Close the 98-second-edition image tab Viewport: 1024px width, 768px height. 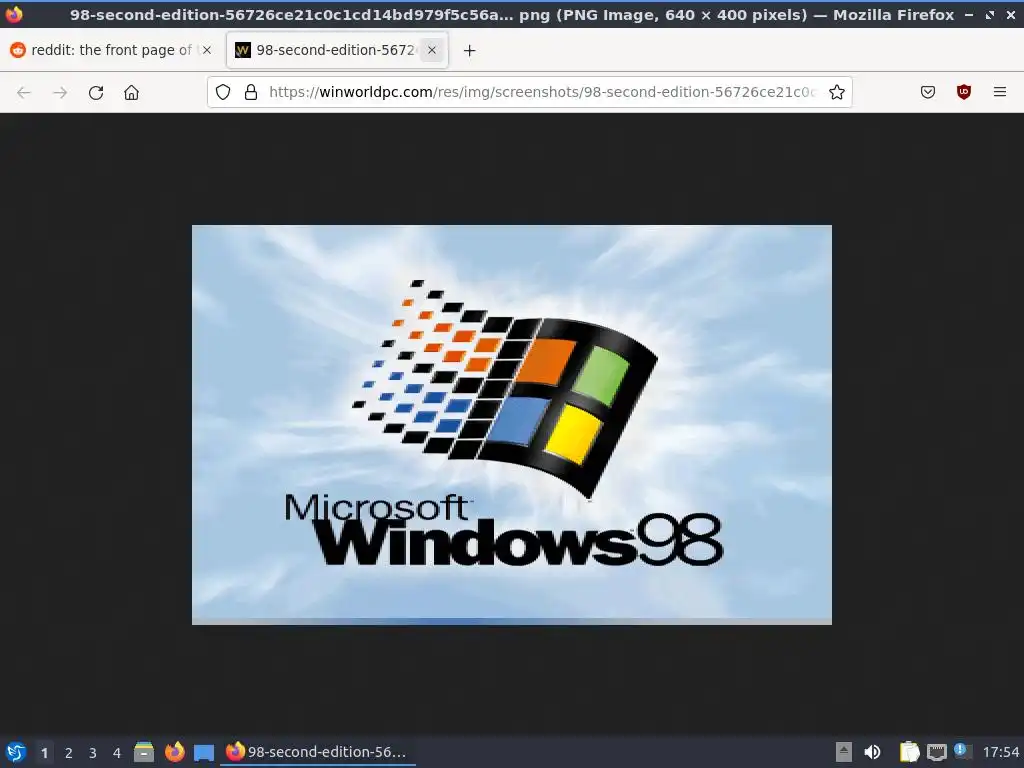(x=432, y=50)
